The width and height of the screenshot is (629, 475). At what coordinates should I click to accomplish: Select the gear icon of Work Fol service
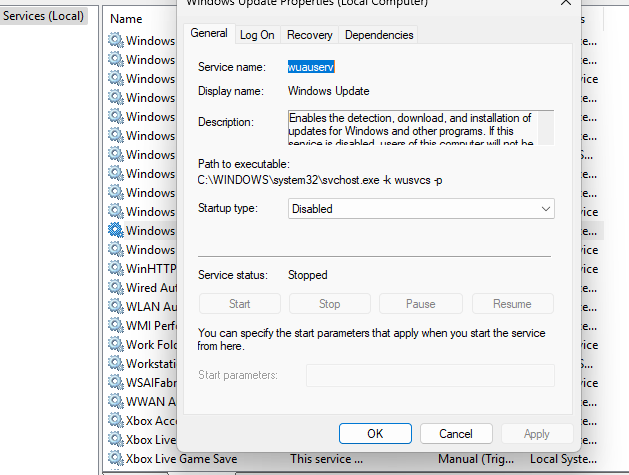[116, 344]
